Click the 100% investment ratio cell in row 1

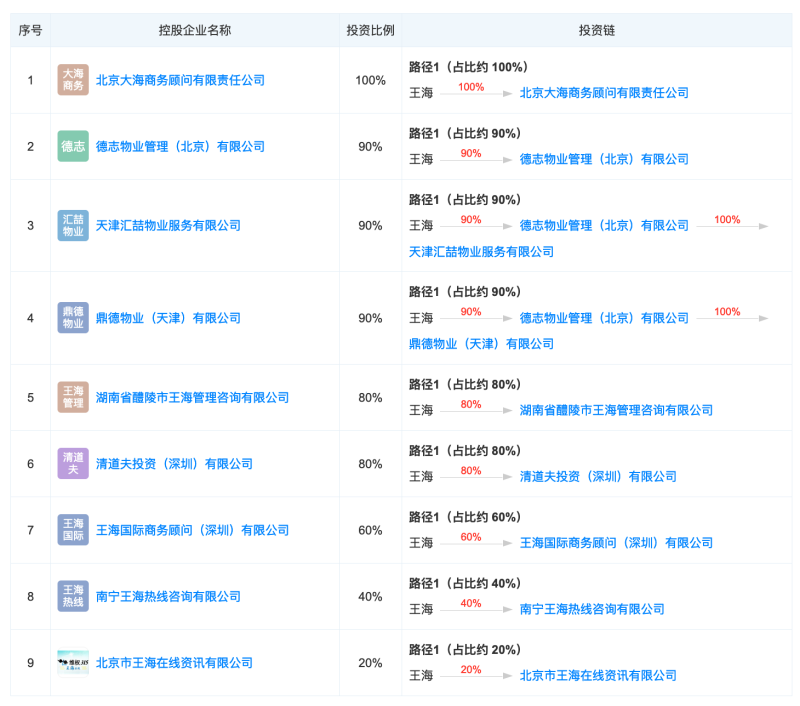(x=370, y=80)
